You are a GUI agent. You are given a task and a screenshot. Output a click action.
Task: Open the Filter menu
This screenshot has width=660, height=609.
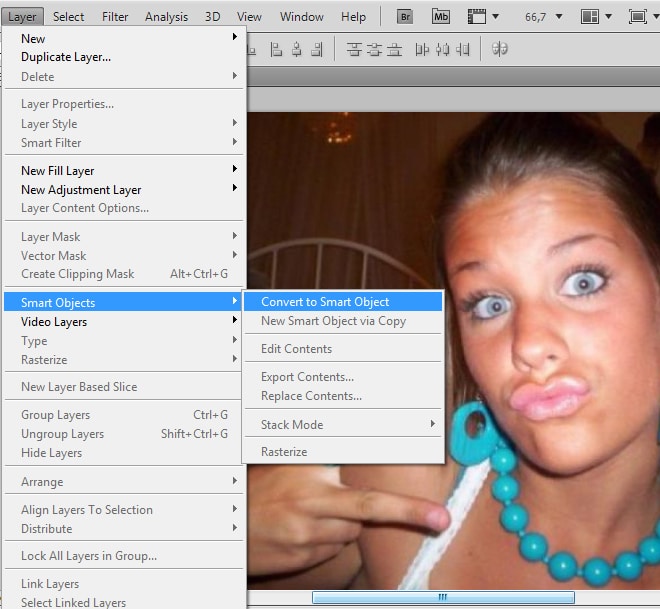click(x=115, y=16)
